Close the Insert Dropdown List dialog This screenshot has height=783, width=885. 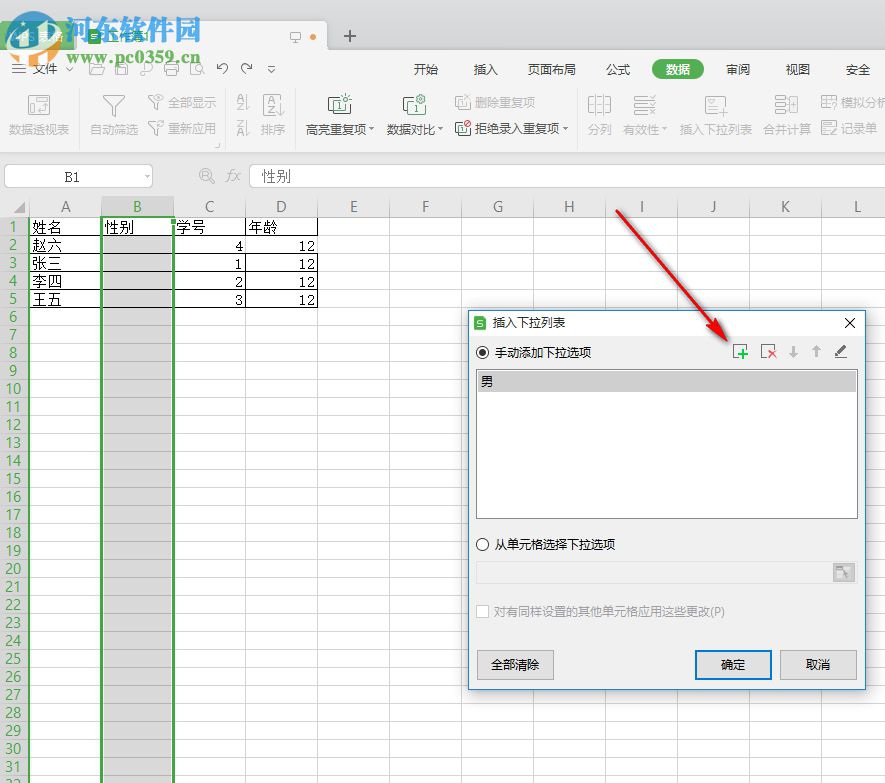click(x=849, y=323)
